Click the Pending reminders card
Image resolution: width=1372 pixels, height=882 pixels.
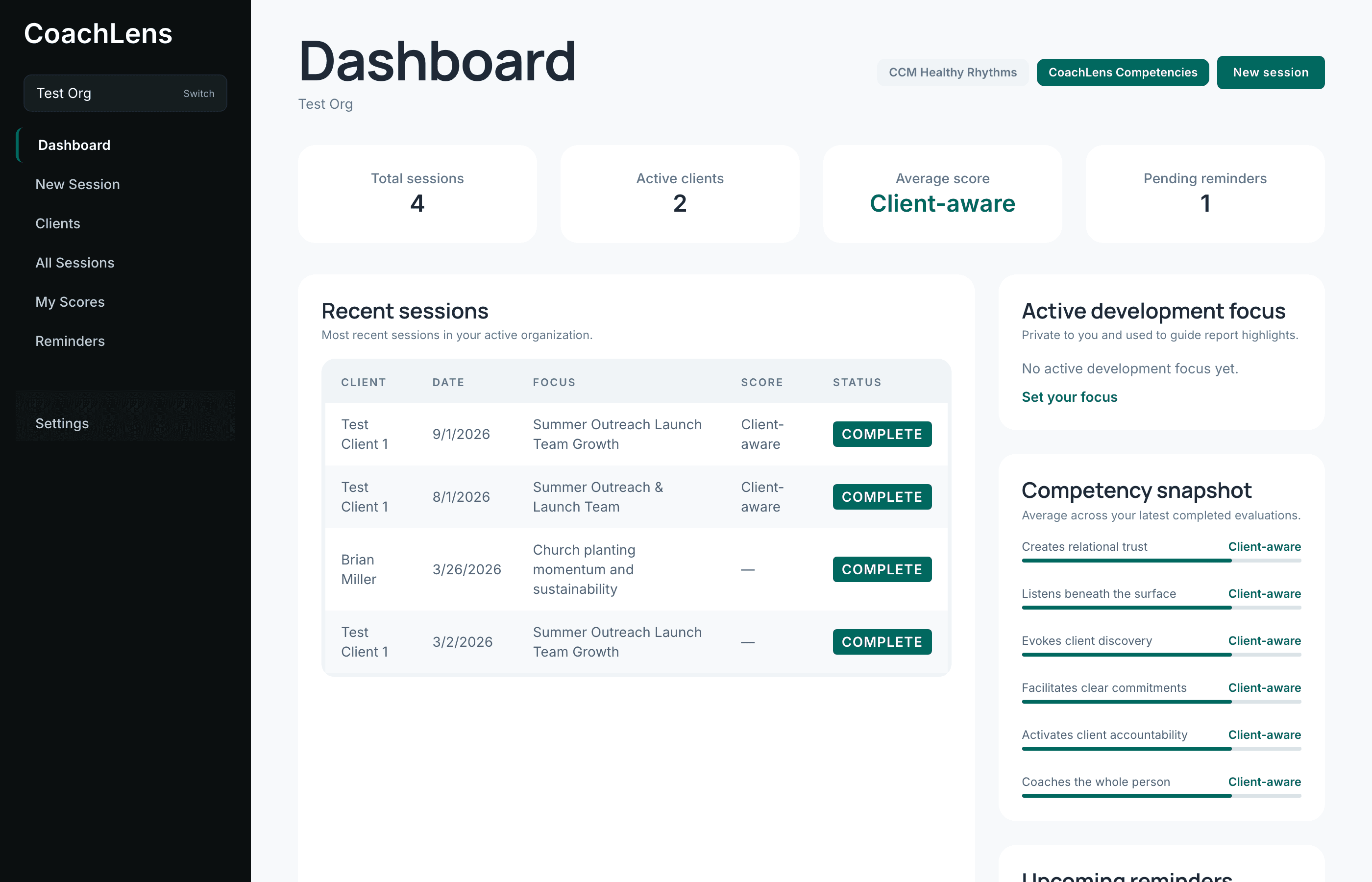pyautogui.click(x=1205, y=194)
